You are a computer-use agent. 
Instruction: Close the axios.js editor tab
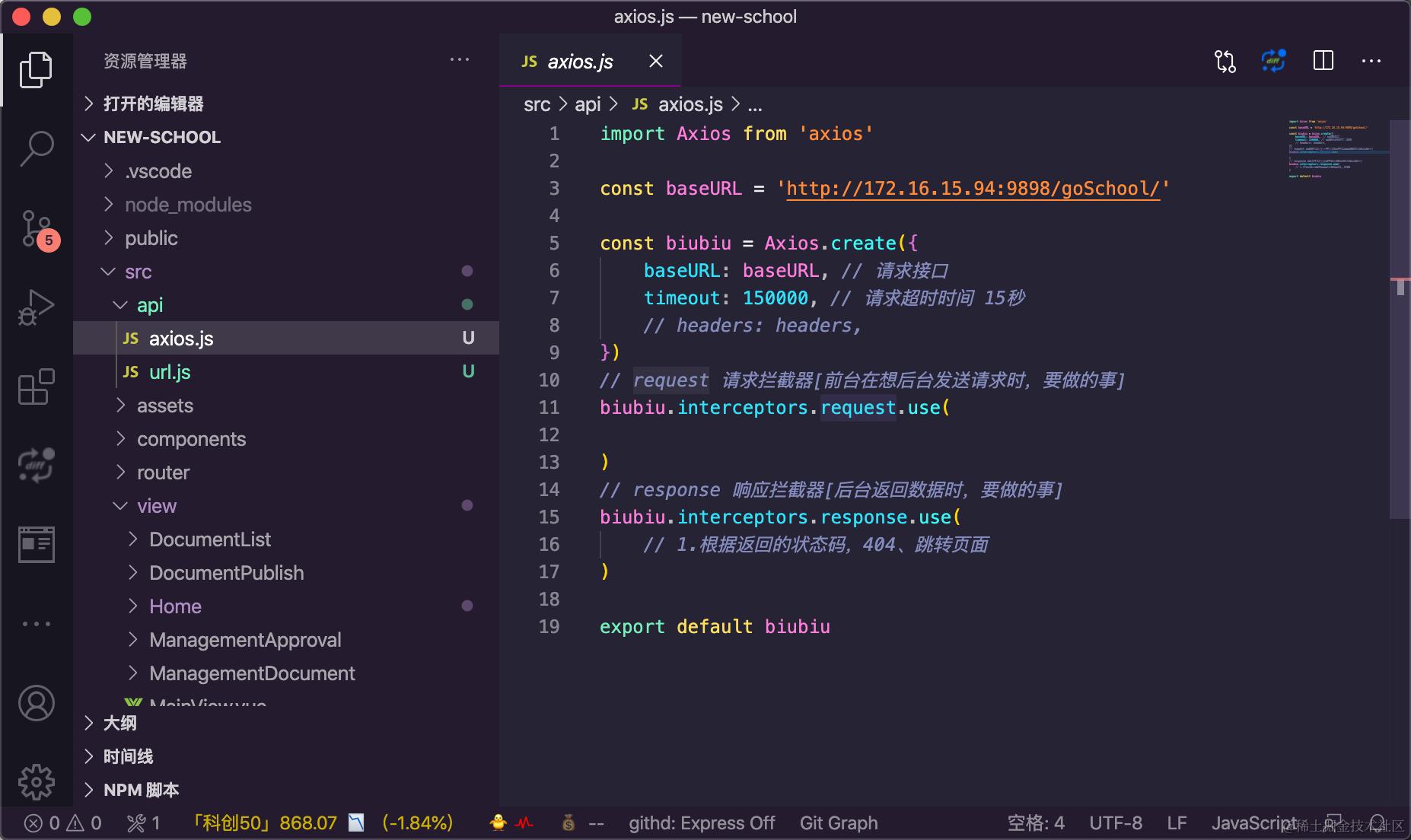[655, 61]
